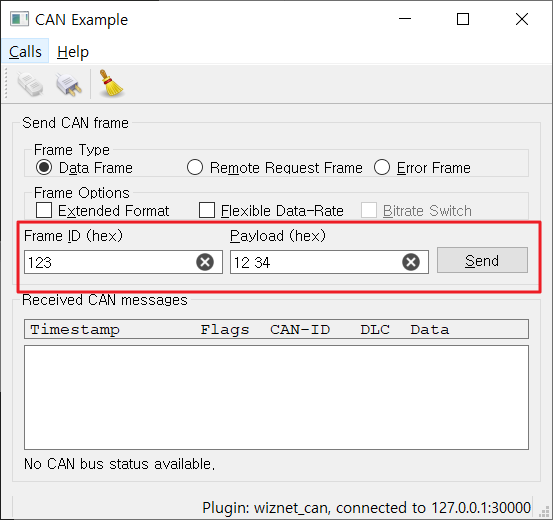The height and width of the screenshot is (520, 553).
Task: Close the CAN Example window
Action: point(522,19)
